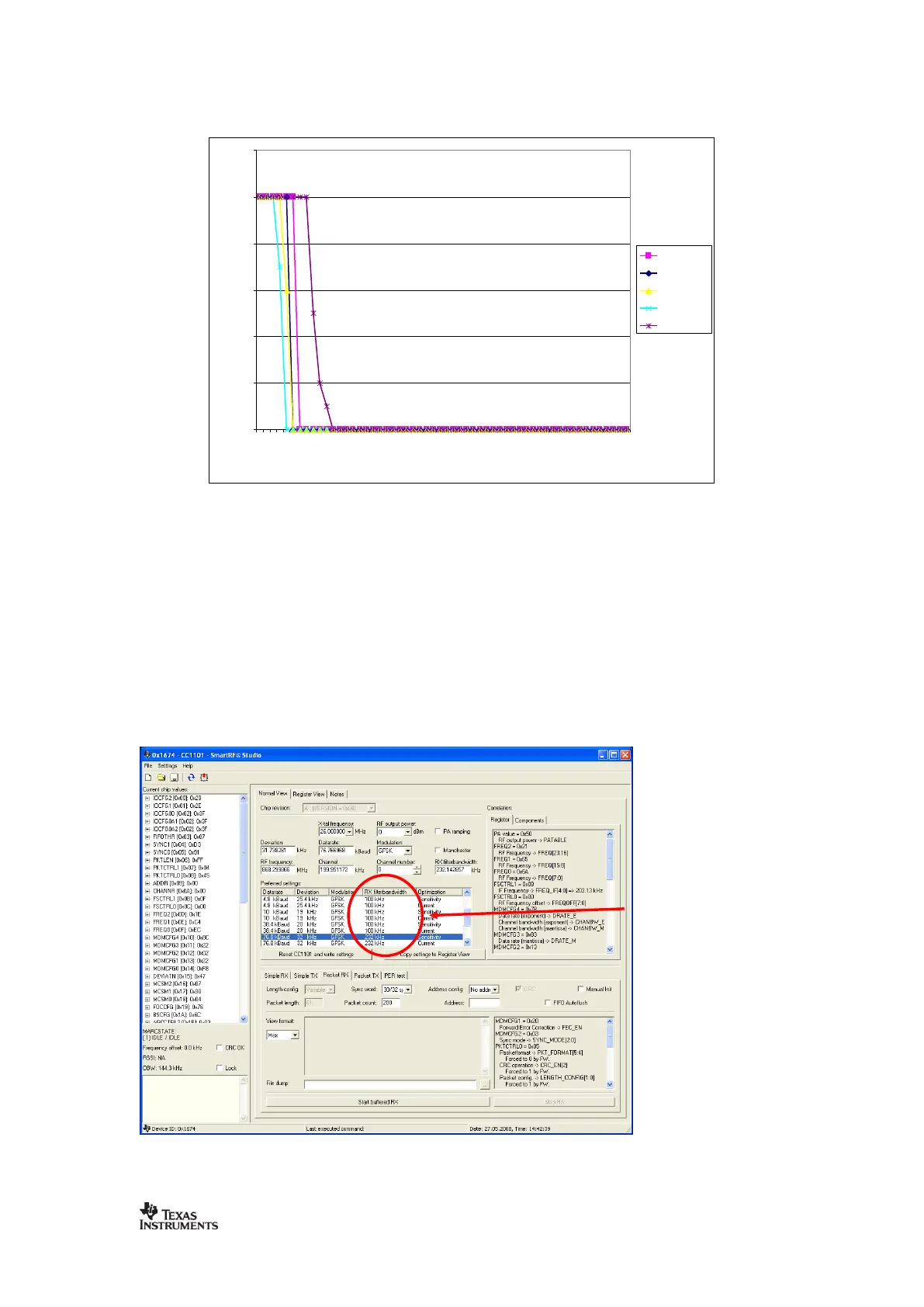Viewport: 924px width, 1307px height.
Task: Expand the IOCFG2 register tree item
Action: (x=147, y=798)
